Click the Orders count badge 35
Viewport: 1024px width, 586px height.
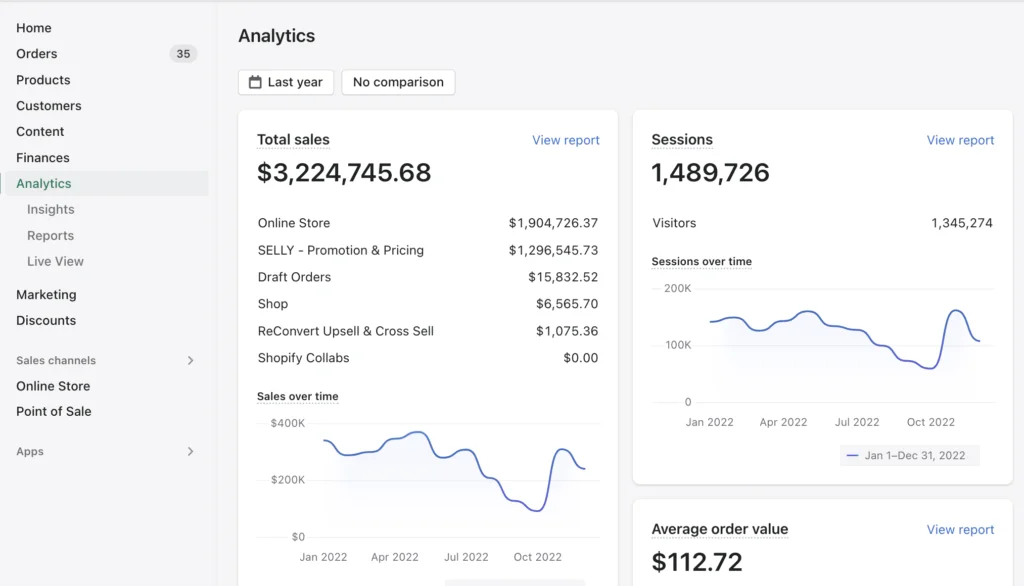click(184, 54)
